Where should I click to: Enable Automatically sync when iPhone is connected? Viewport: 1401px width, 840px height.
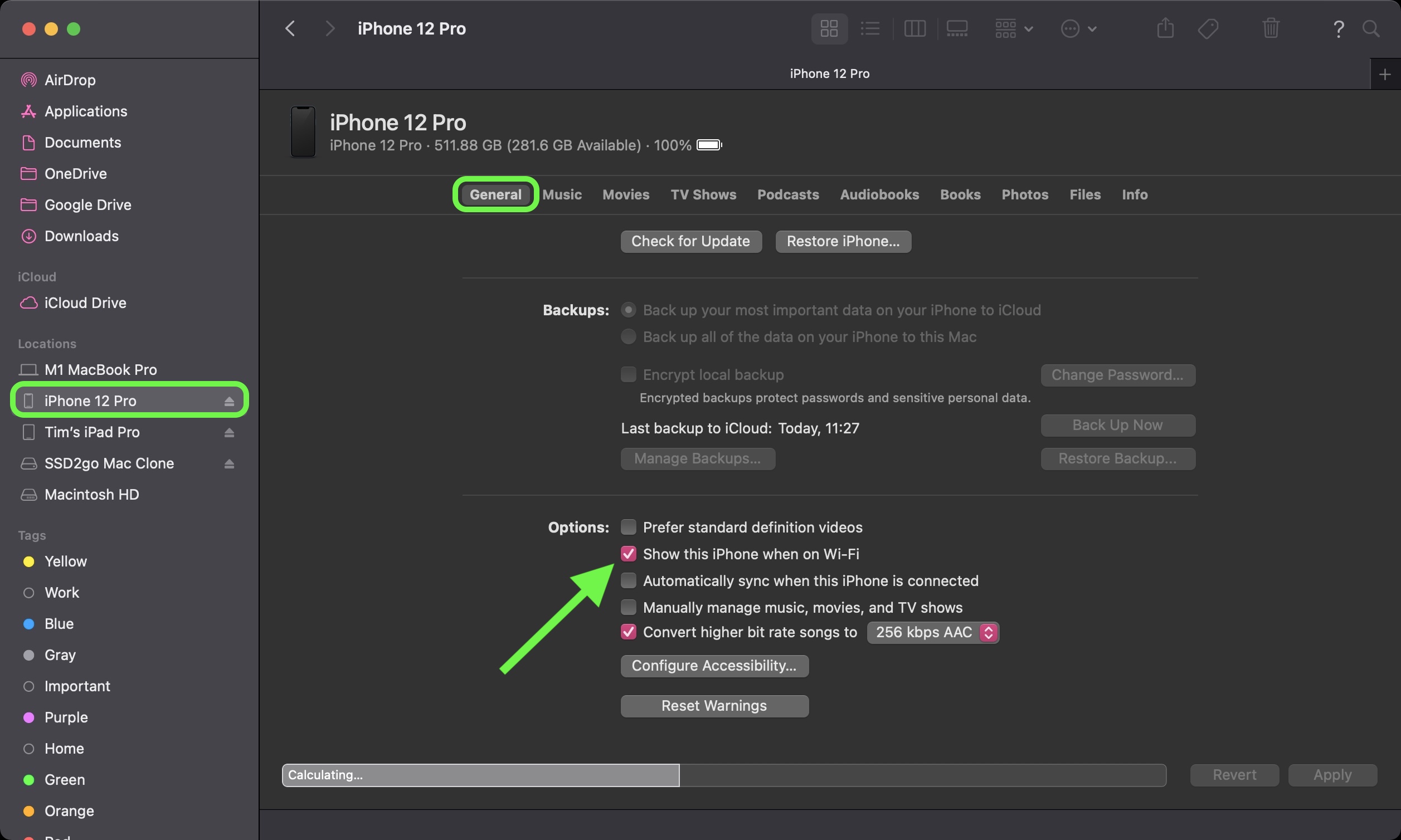627,580
